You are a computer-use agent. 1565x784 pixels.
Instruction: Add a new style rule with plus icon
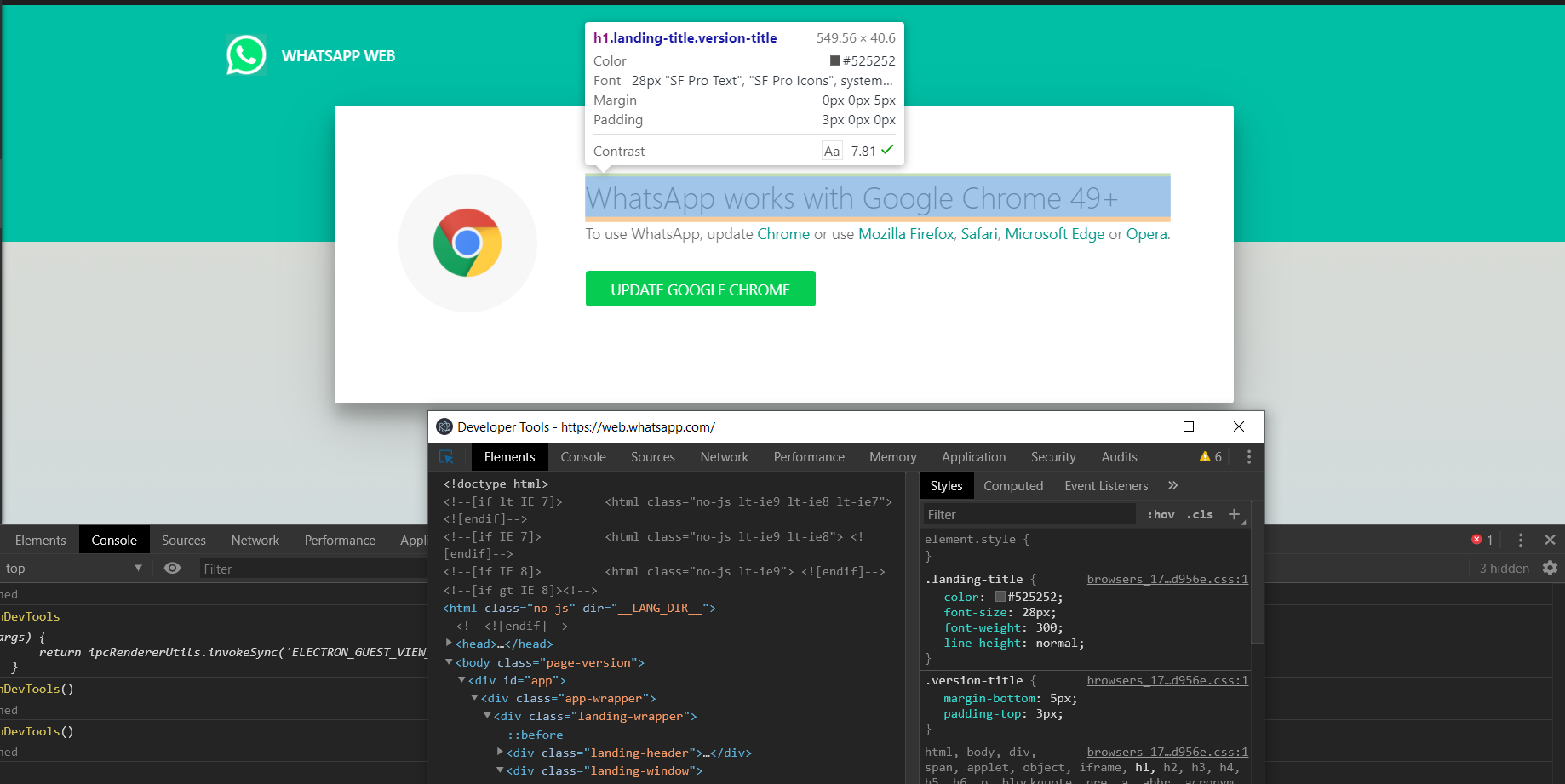point(1234,514)
